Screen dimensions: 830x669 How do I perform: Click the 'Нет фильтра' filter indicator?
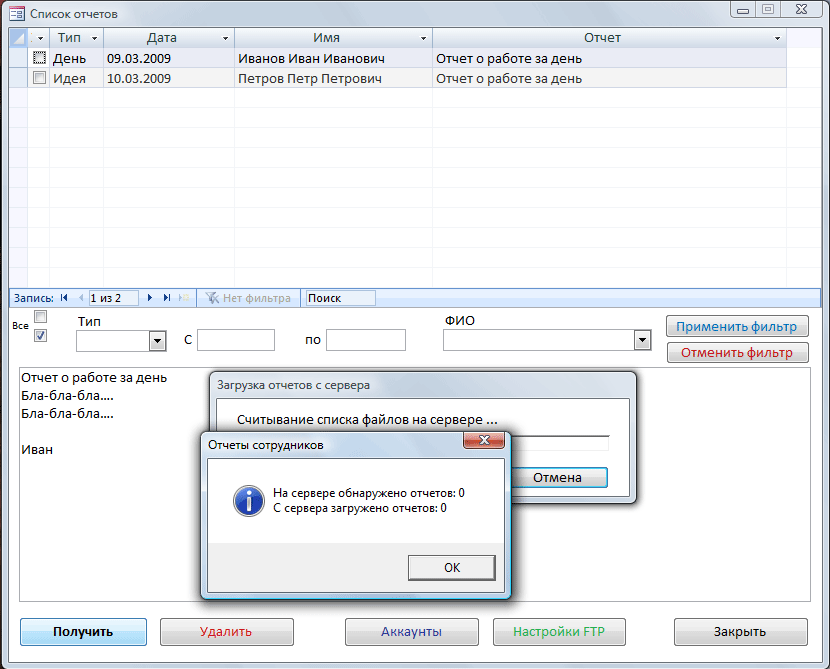click(x=249, y=298)
